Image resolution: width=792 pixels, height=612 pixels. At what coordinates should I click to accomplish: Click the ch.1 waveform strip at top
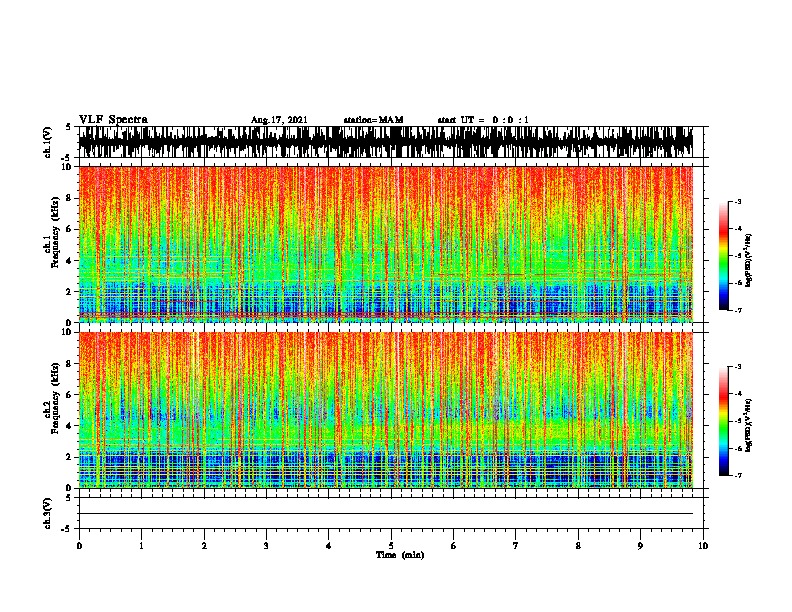click(386, 142)
